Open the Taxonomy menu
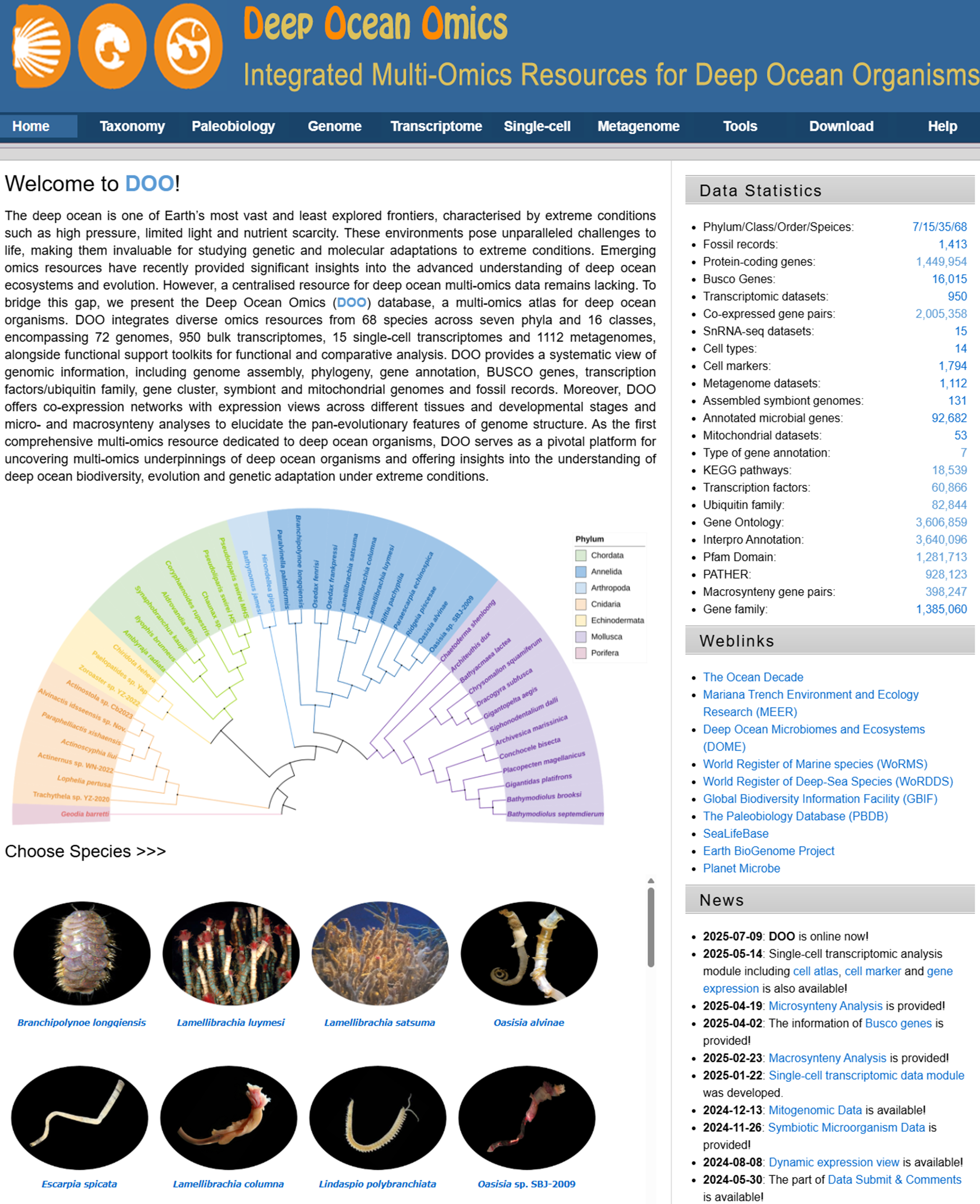Screen dimensions: 980x1204 132,126
